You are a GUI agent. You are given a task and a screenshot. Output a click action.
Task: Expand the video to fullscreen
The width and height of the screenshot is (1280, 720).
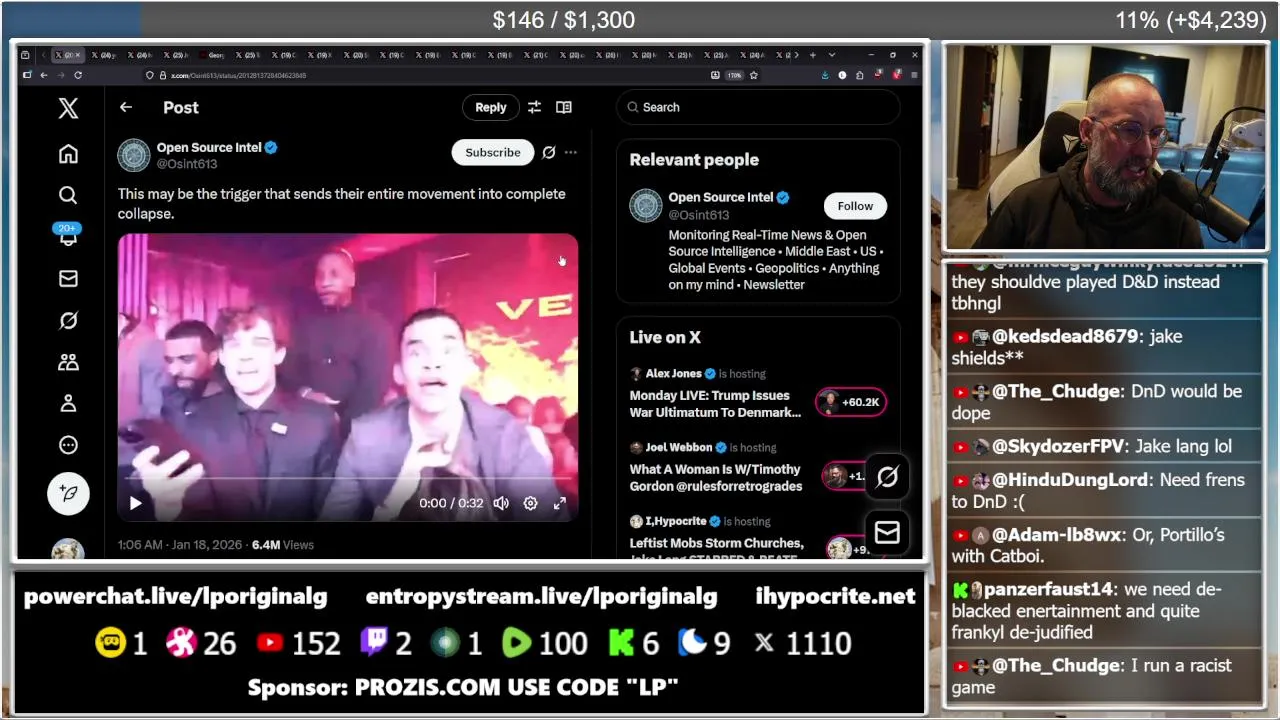(560, 503)
